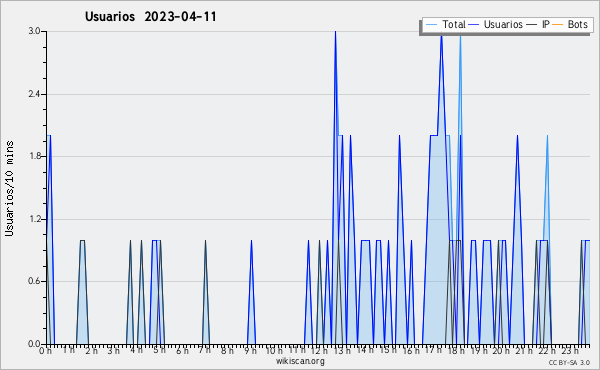
Task: Click the 'CC BY-SA 3.0' license text
Action: tap(569, 362)
